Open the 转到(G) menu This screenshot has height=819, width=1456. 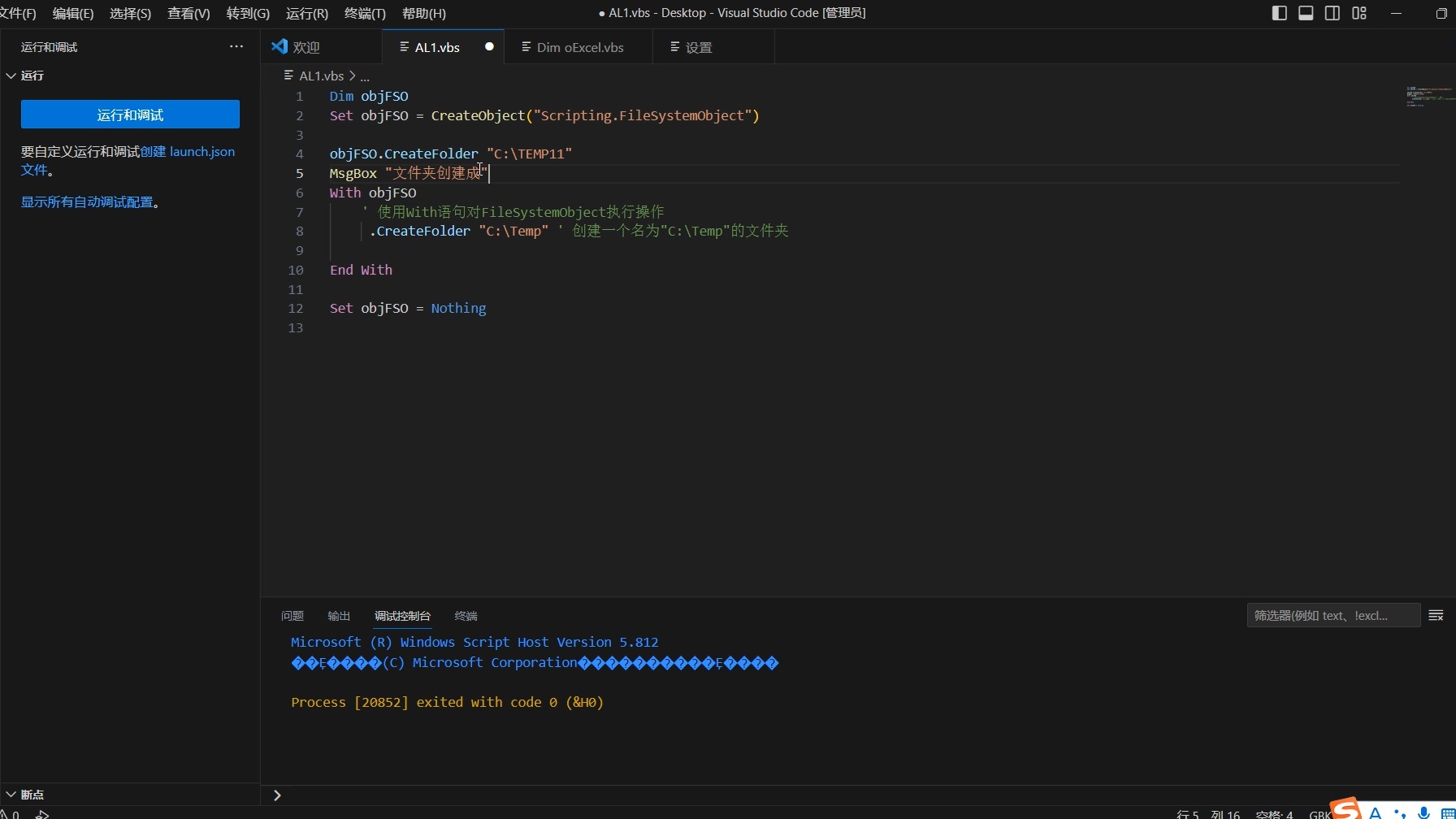click(x=248, y=13)
